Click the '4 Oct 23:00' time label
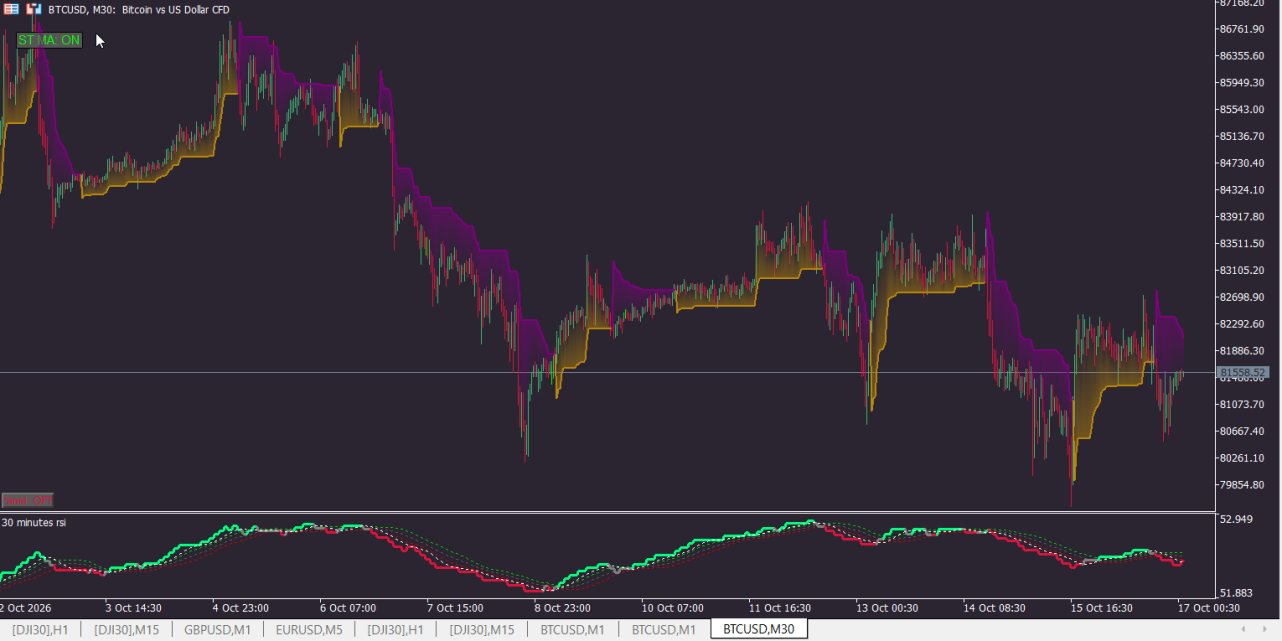Screen dimensions: 1282x641 click(x=241, y=607)
